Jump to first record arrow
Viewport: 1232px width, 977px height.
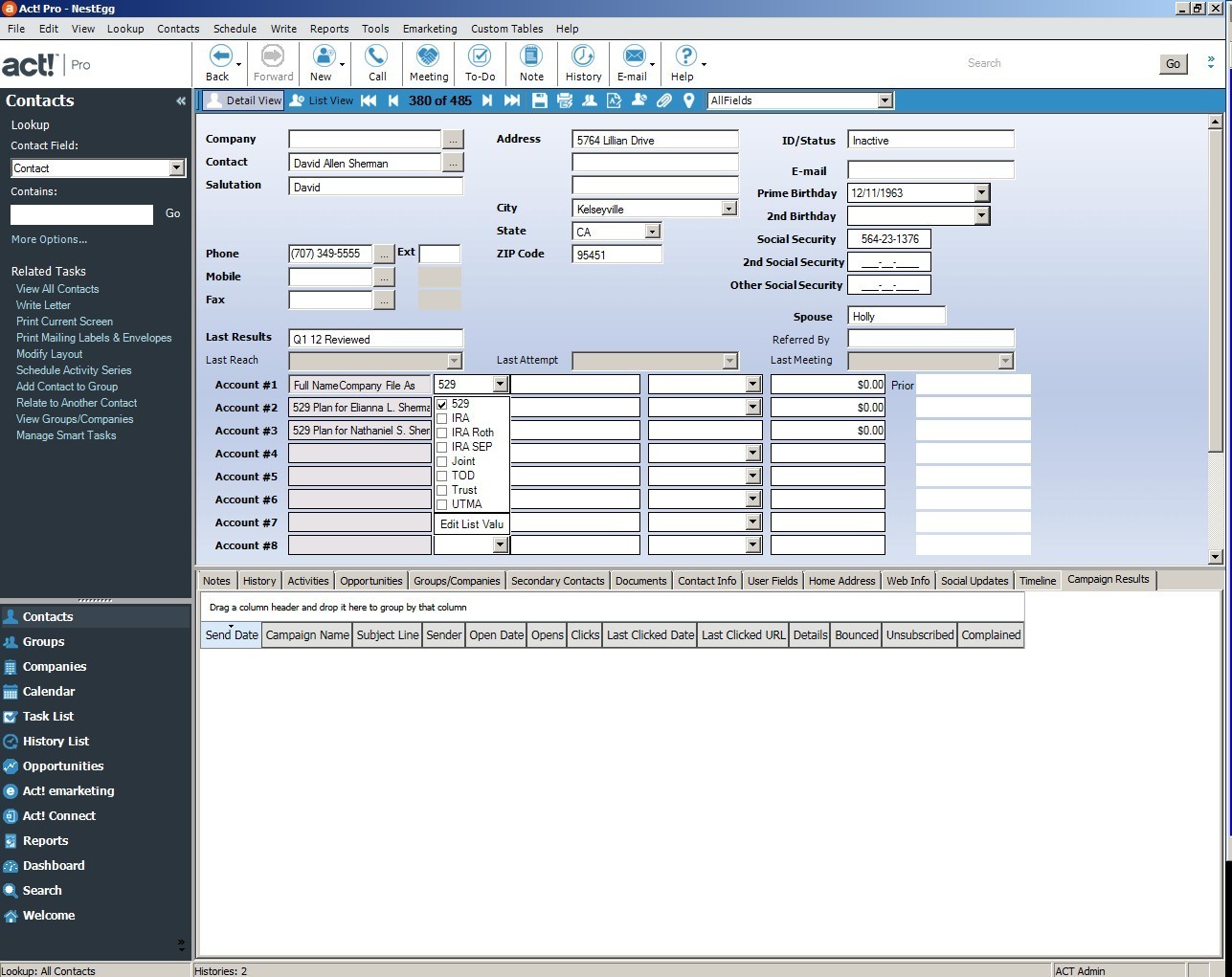369,100
